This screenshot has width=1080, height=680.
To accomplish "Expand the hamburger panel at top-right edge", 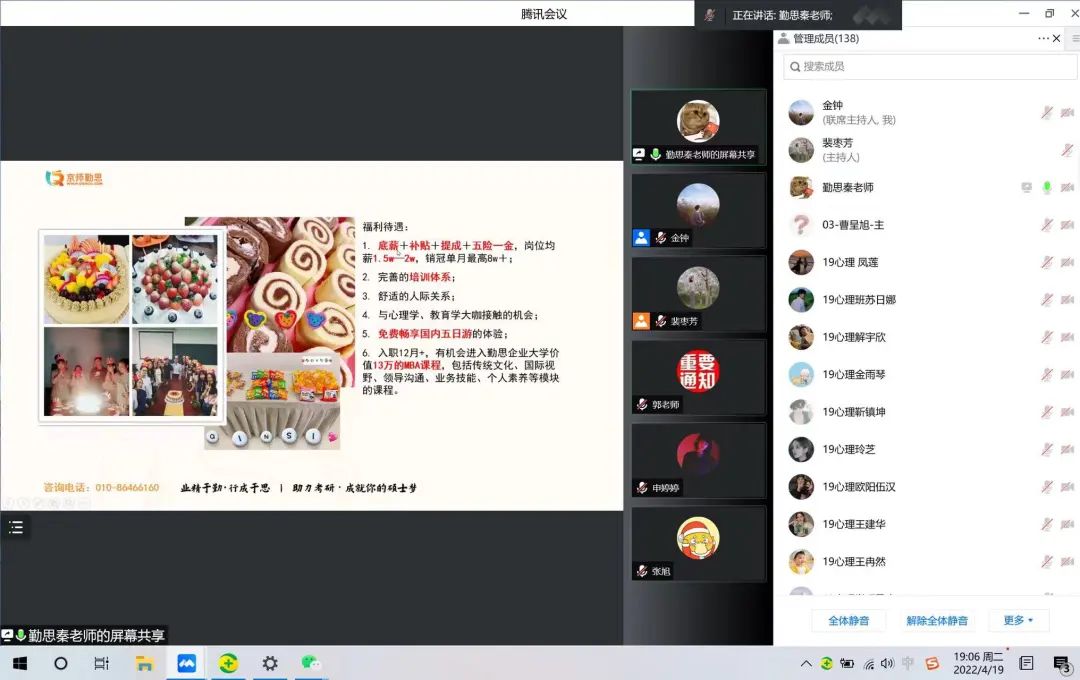I will (x=1075, y=38).
